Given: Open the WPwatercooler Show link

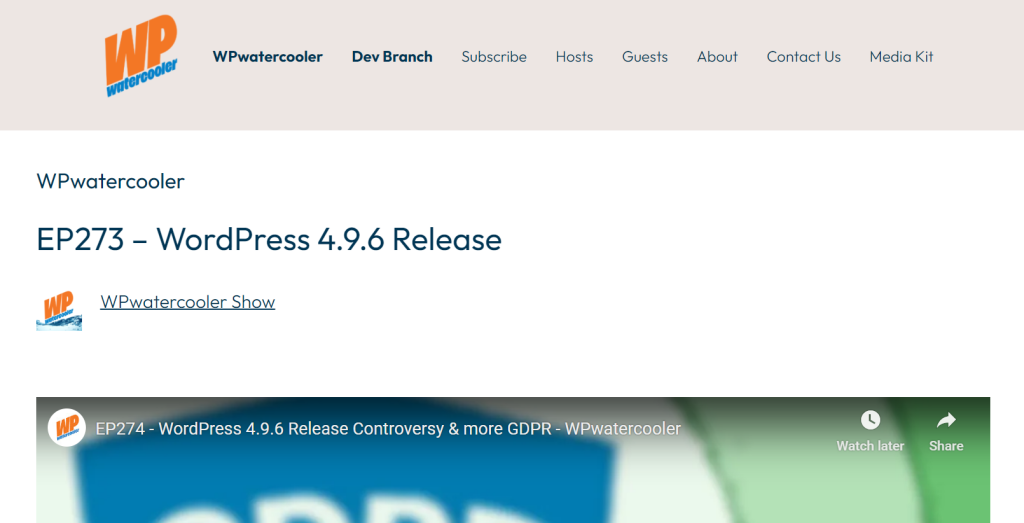Looking at the screenshot, I should [187, 302].
